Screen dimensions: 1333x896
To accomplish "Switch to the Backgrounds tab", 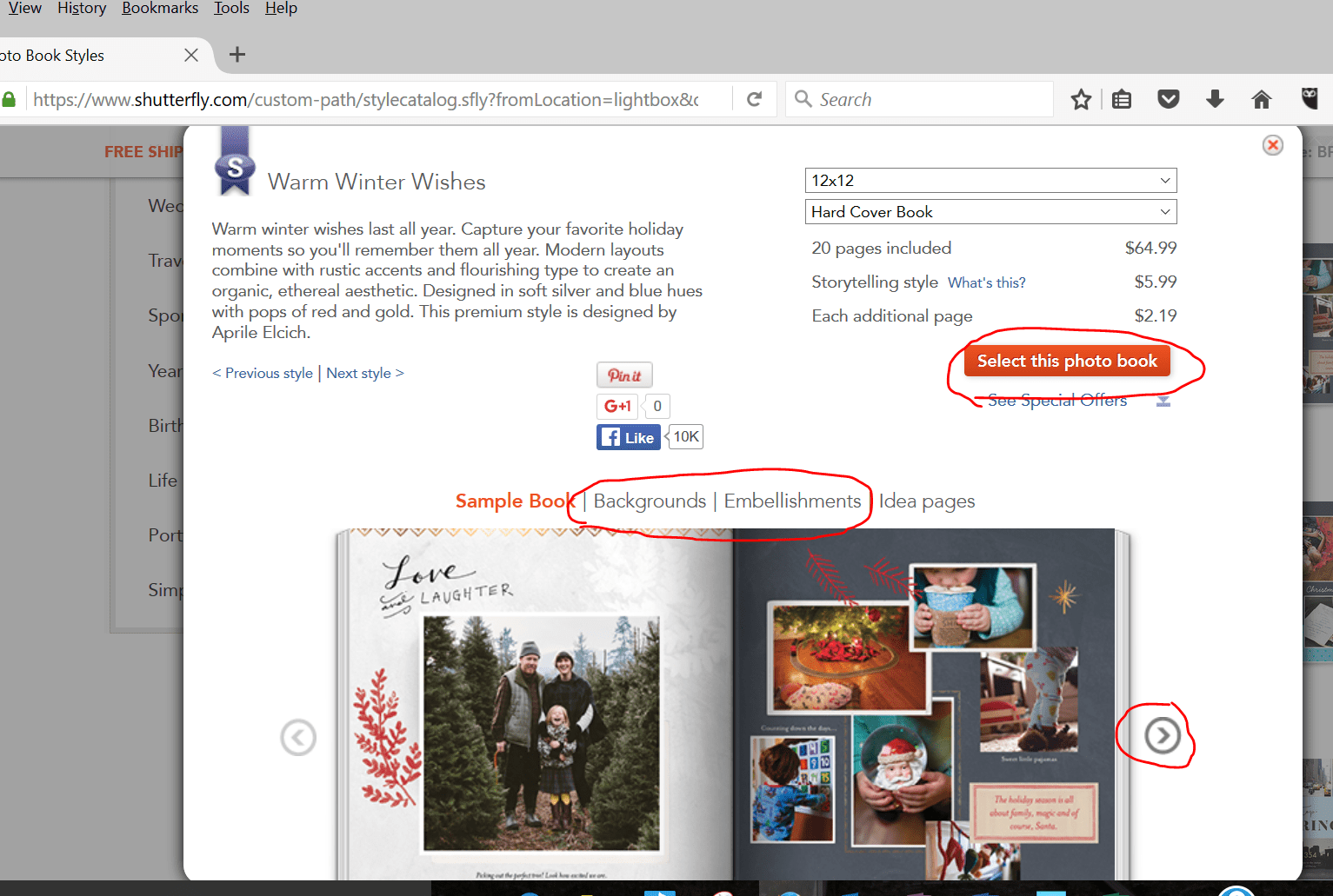I will 650,501.
